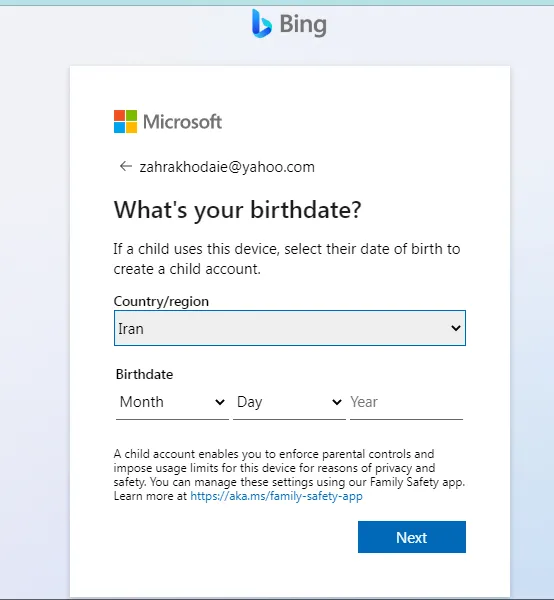
Task: Click the Next button
Action: click(412, 537)
